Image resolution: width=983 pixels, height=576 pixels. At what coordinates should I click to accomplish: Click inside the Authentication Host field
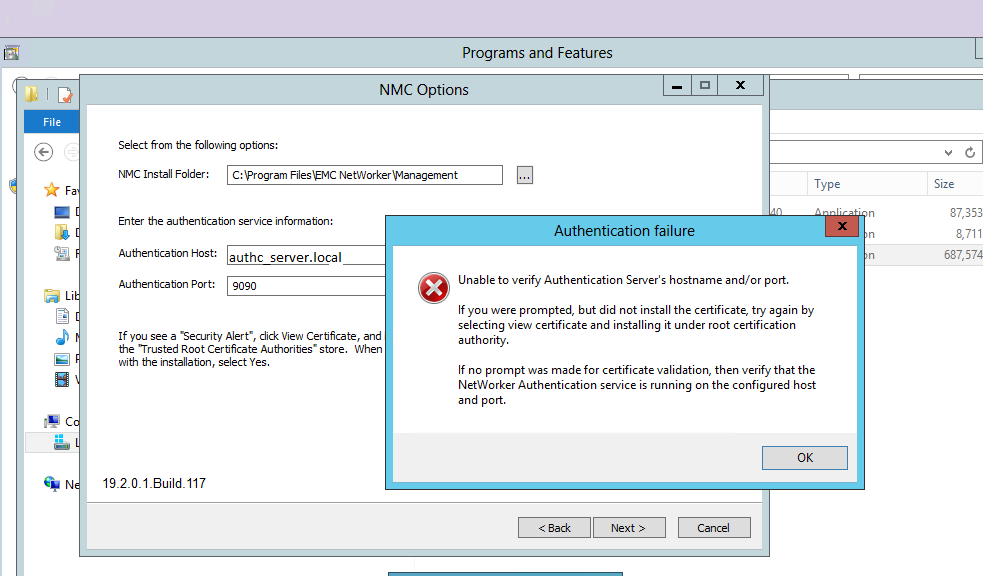coord(300,255)
